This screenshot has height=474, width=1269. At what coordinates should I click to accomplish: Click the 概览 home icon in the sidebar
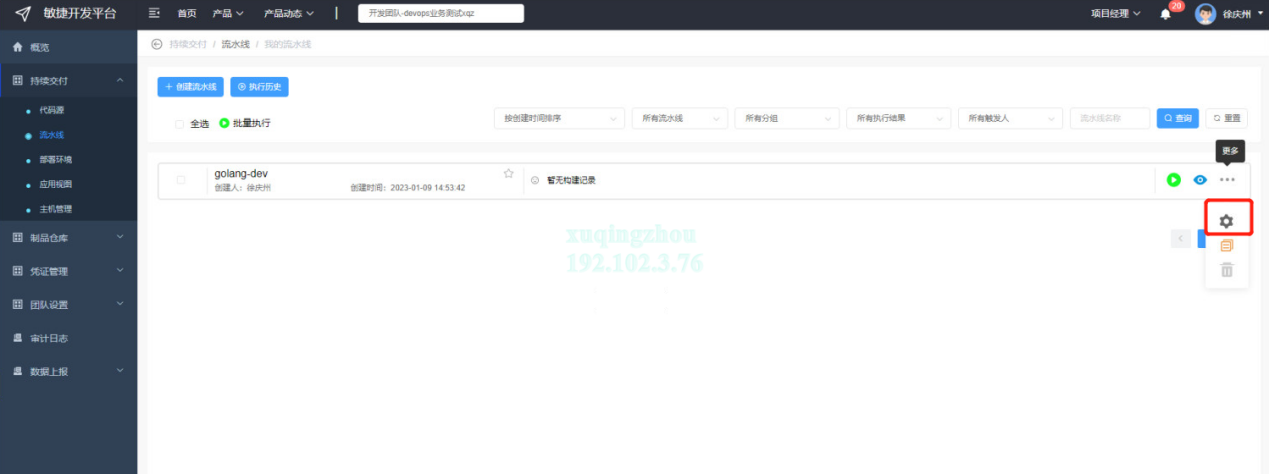(18, 47)
